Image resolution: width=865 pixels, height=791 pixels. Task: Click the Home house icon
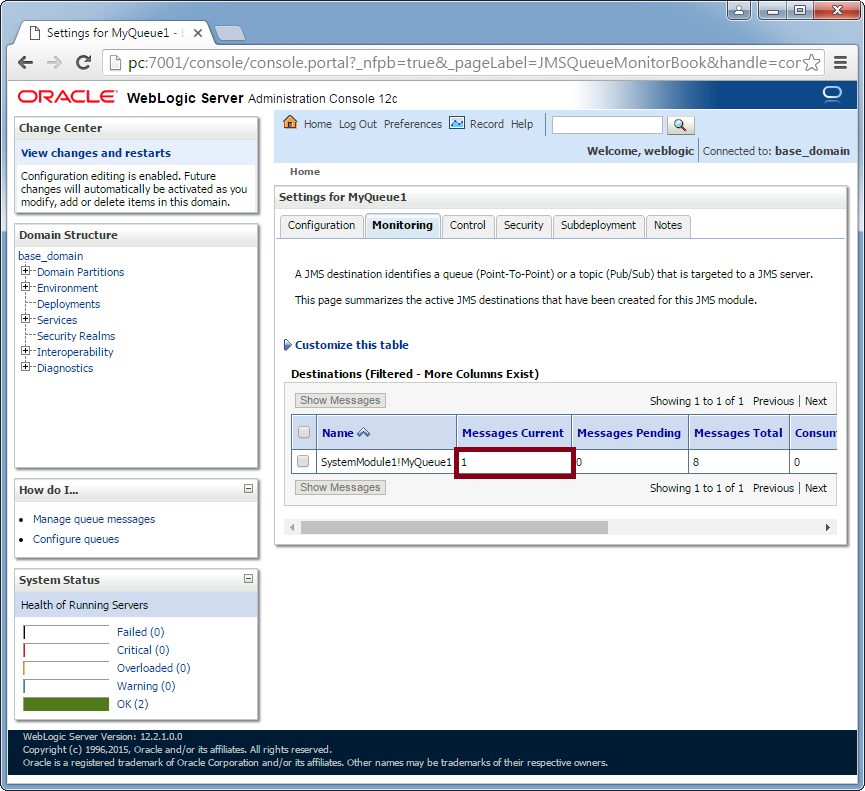[x=290, y=122]
